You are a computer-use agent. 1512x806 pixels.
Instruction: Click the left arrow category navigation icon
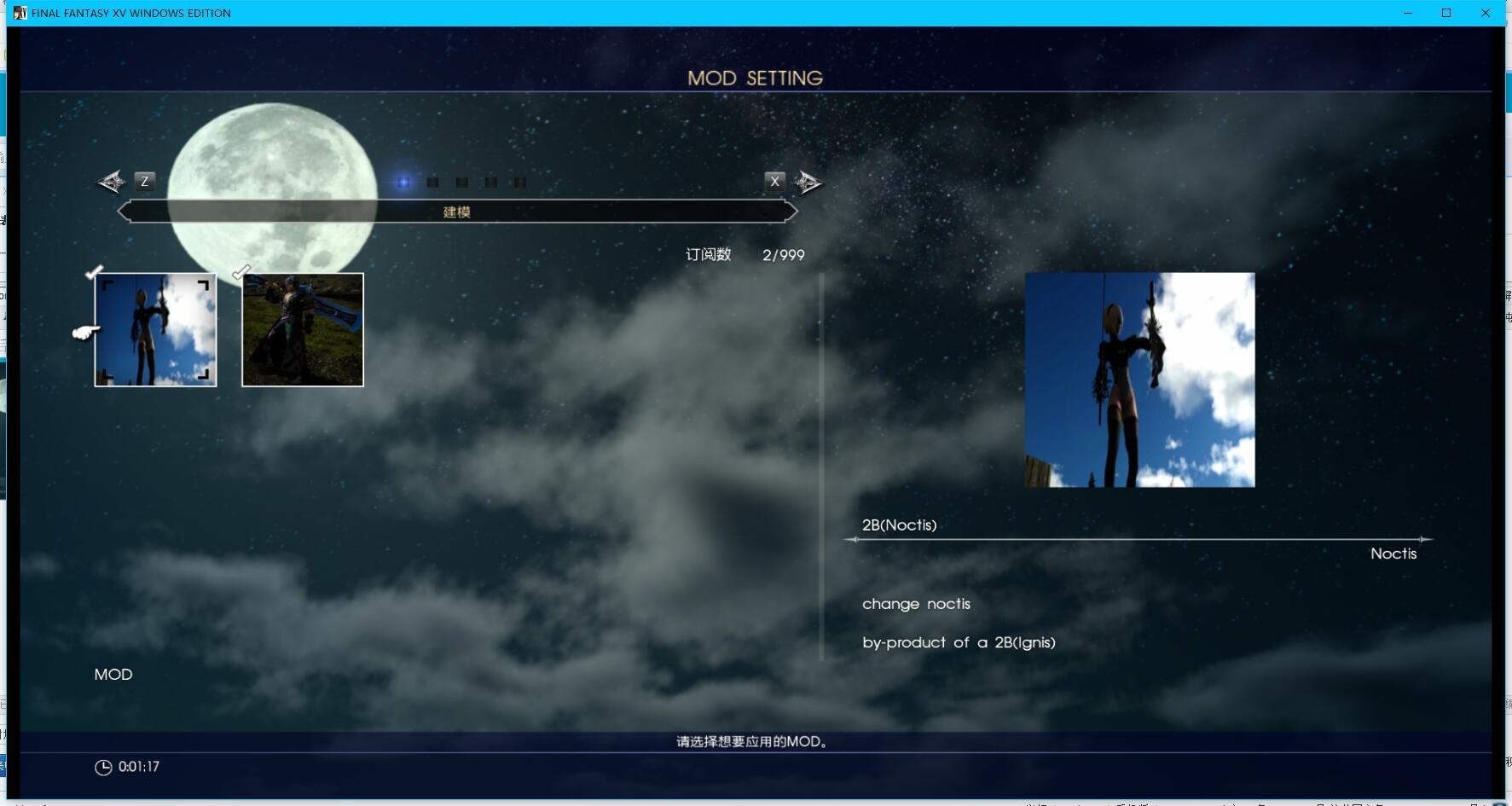tap(111, 182)
